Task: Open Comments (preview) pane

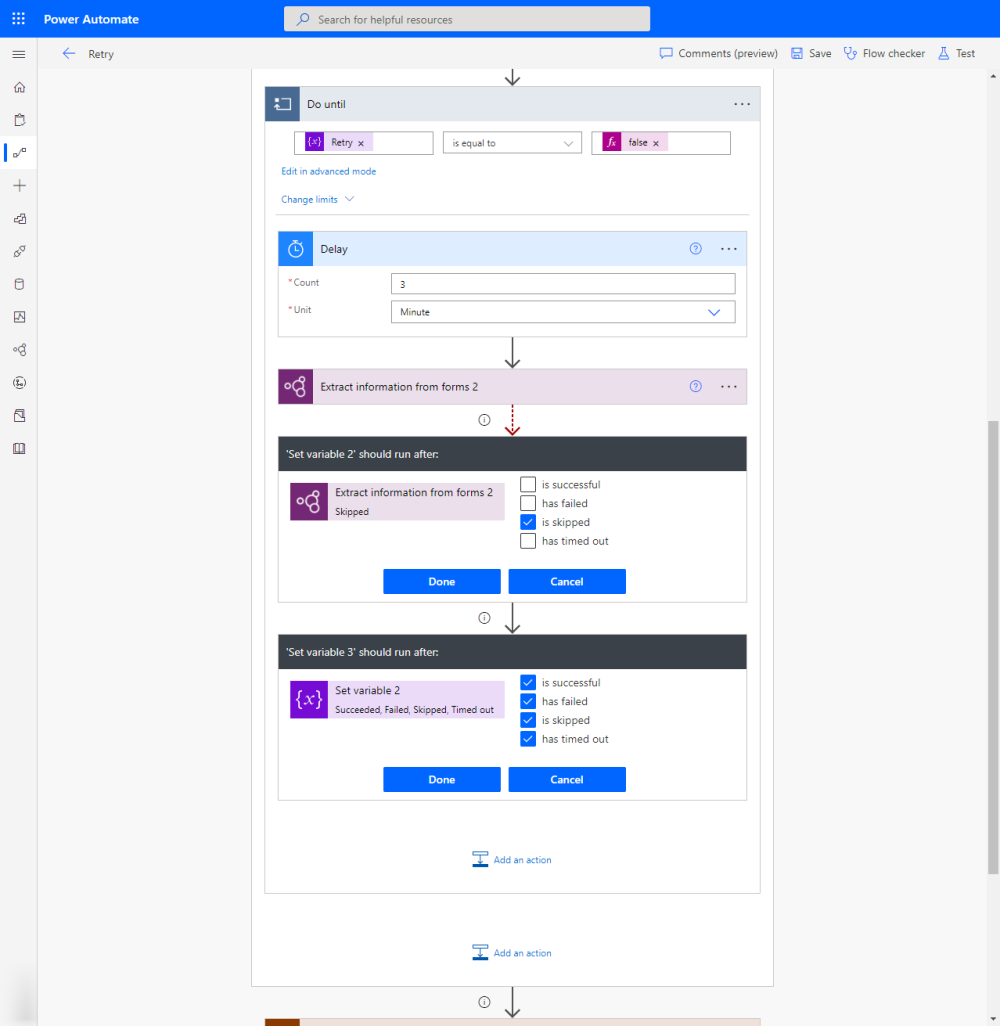Action: [719, 54]
